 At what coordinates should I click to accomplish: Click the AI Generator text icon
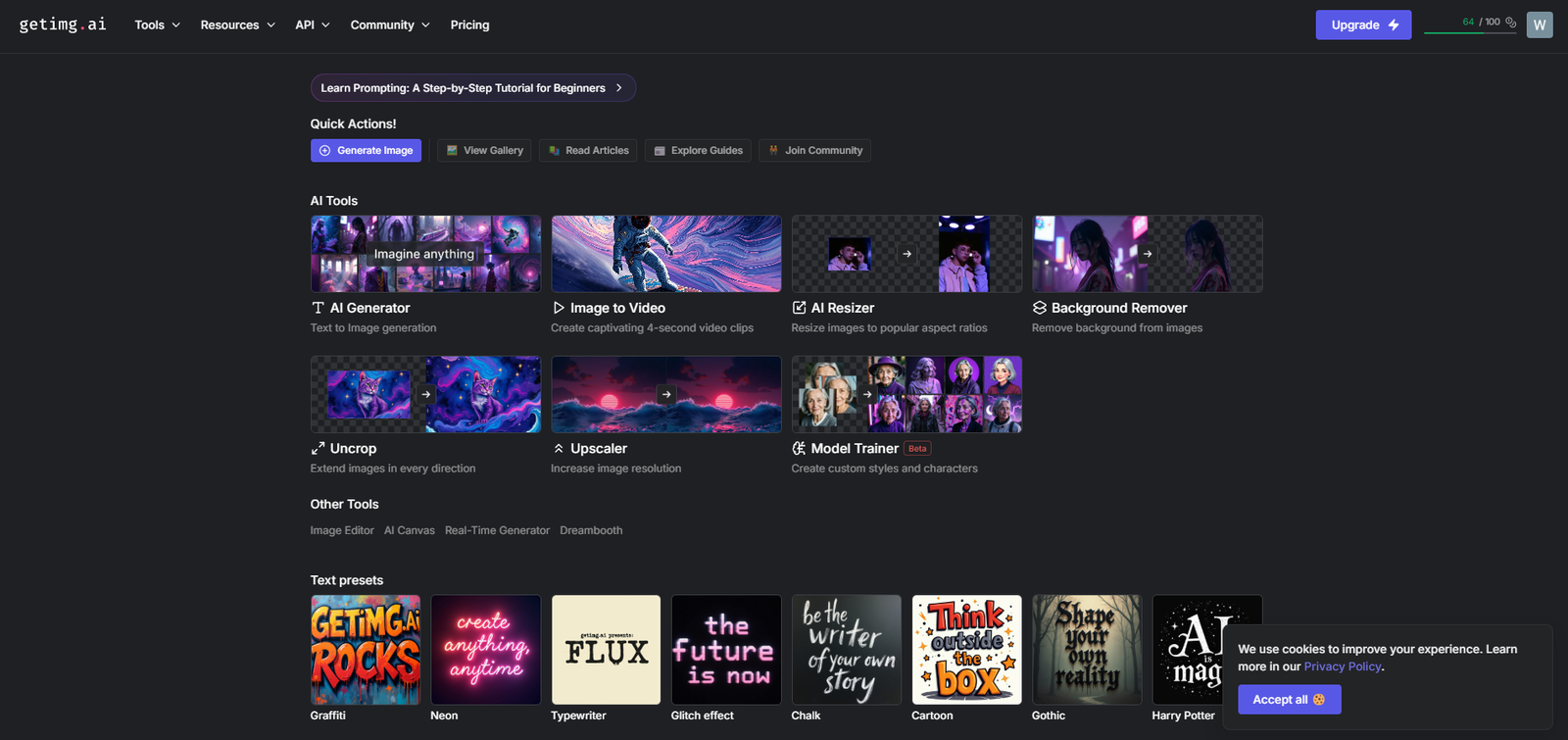coord(318,308)
